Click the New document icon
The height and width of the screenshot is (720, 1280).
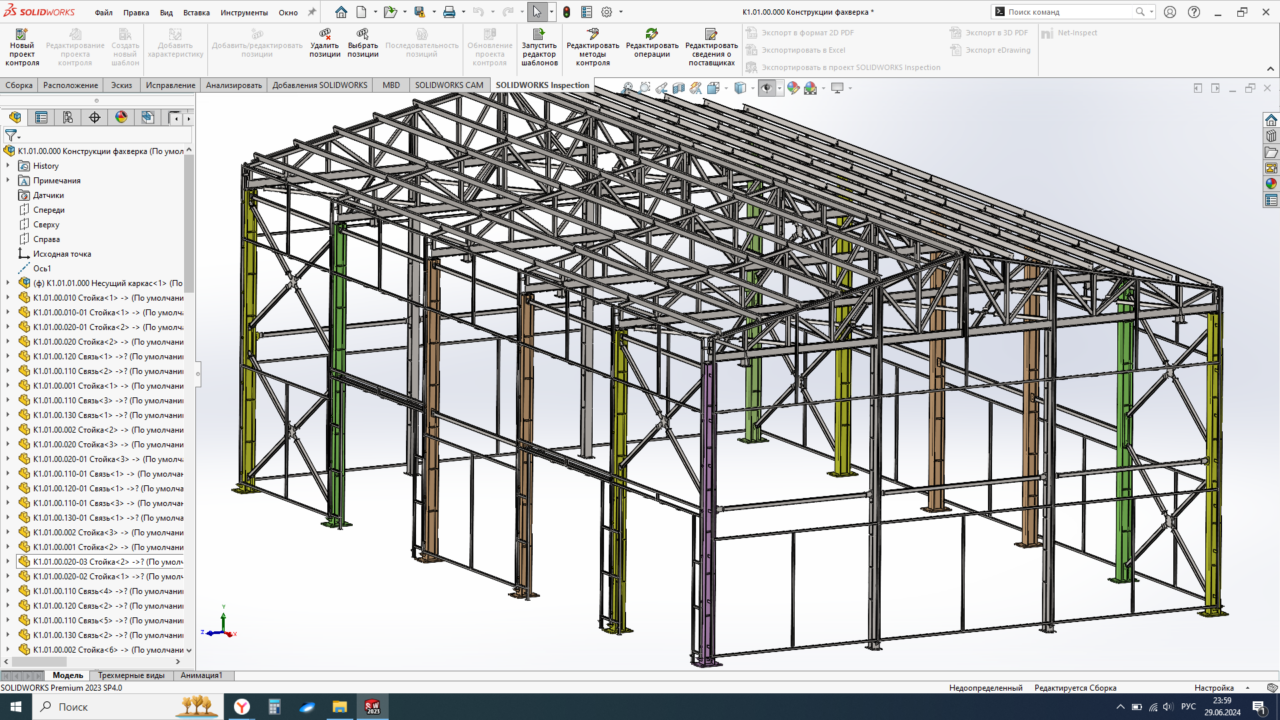[361, 12]
